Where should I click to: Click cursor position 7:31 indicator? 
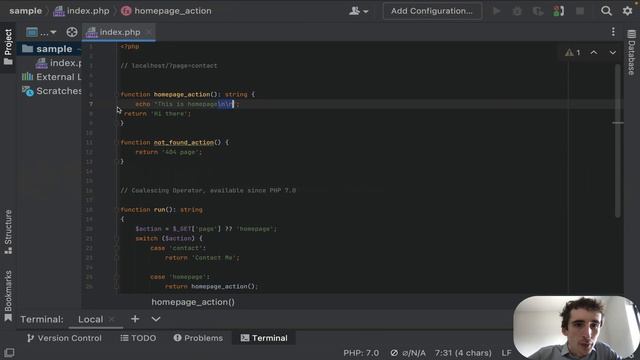click(x=463, y=353)
